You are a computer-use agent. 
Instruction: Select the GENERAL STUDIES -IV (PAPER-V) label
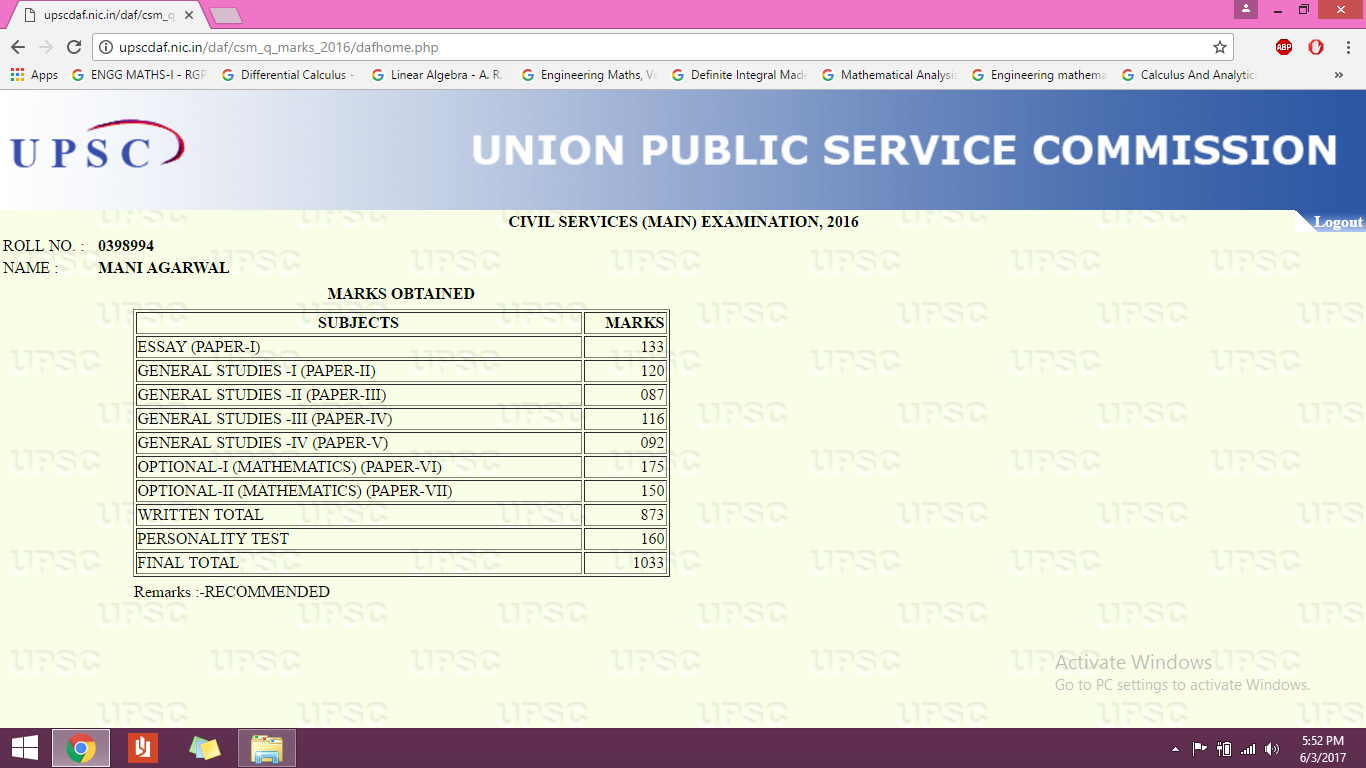click(x=262, y=443)
